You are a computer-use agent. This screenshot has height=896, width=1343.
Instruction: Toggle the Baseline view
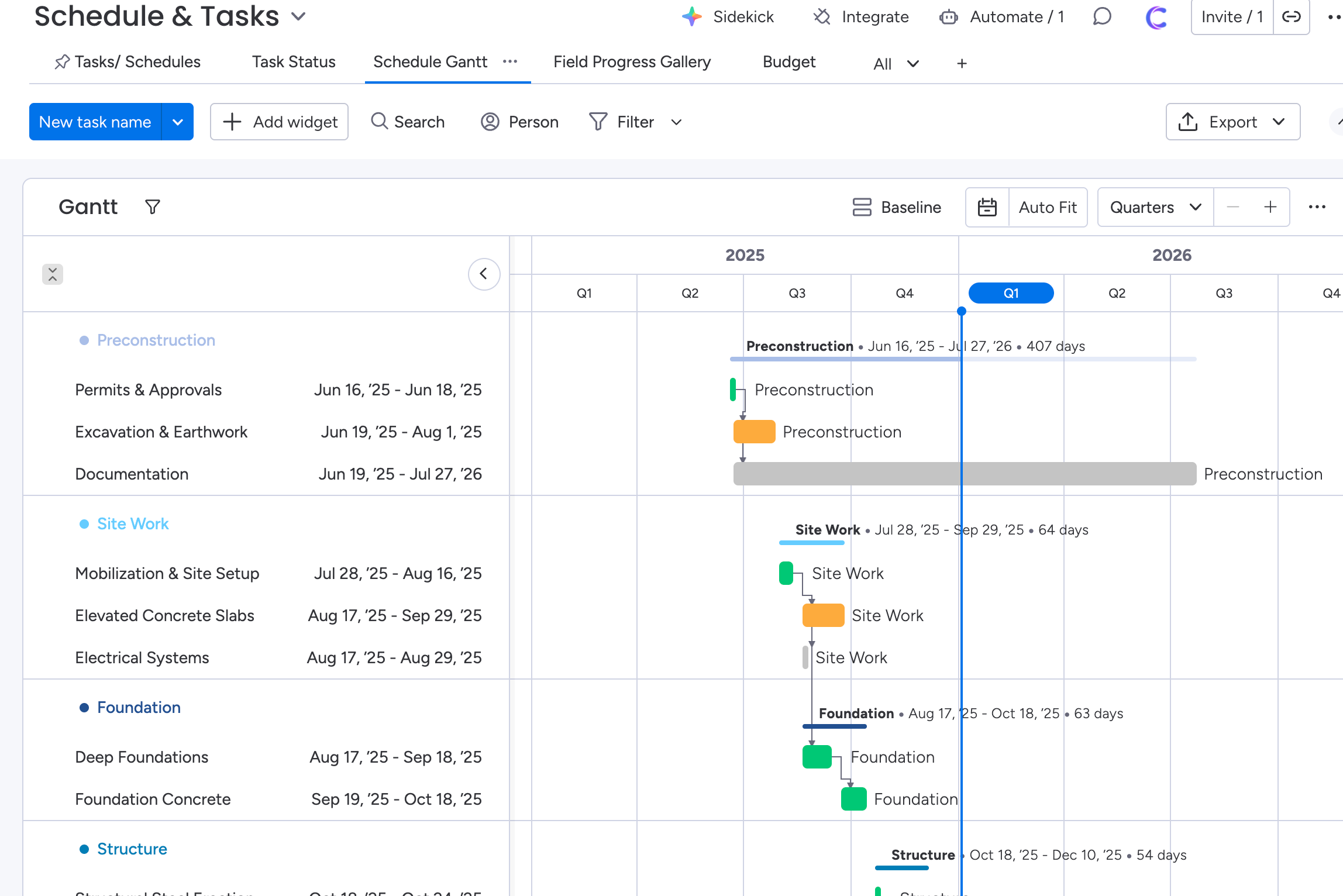[x=897, y=207]
